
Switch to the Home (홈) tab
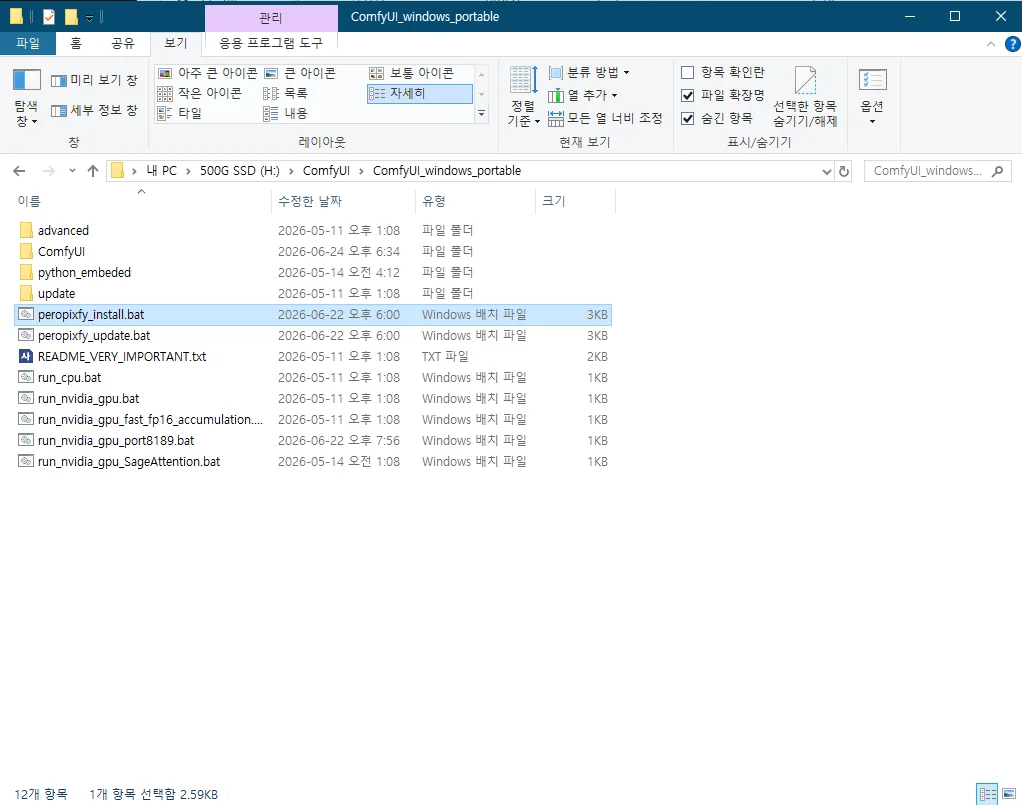point(76,43)
